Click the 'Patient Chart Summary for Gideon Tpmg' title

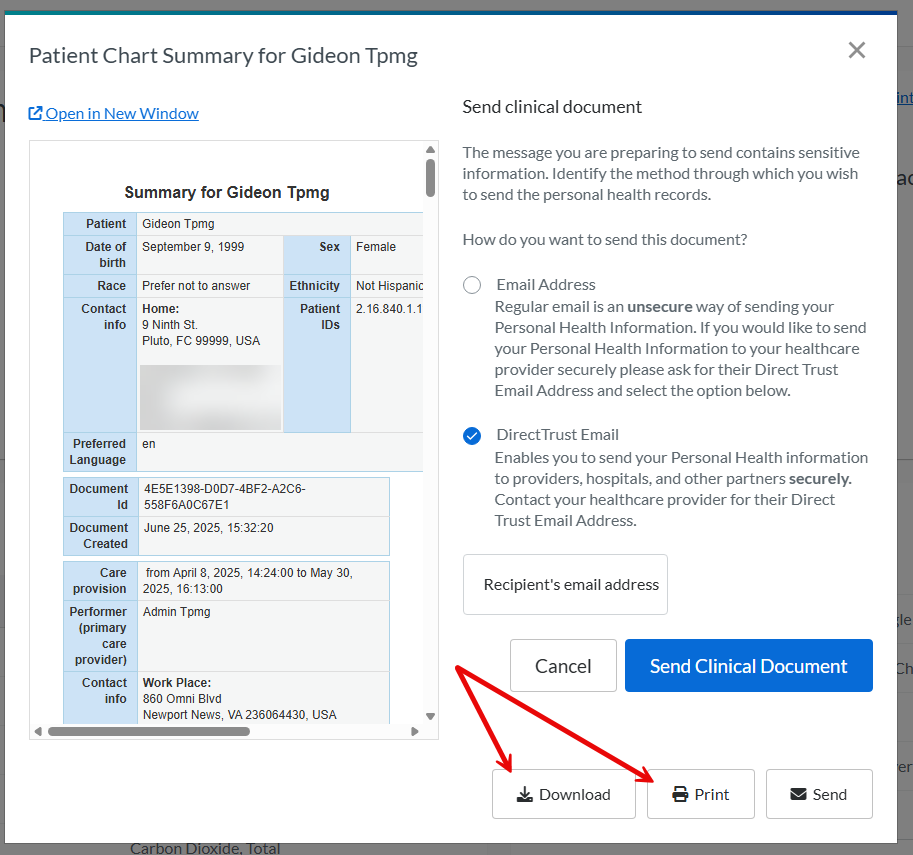point(223,56)
